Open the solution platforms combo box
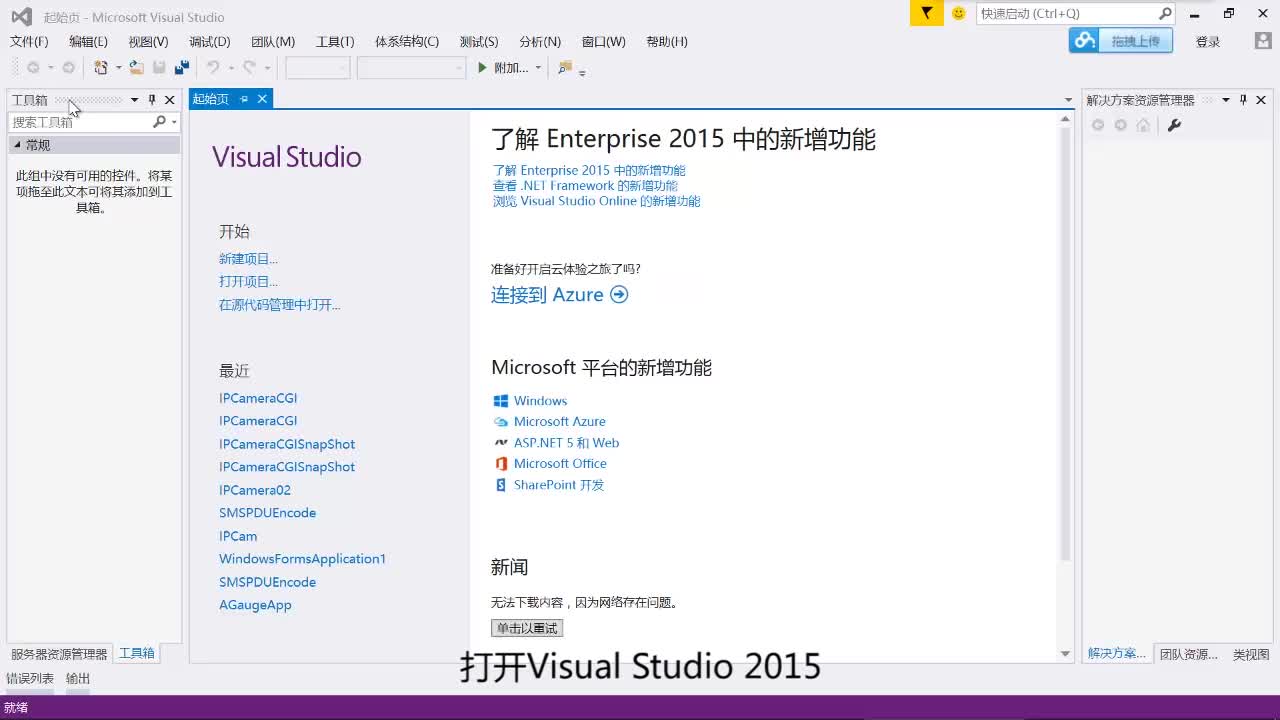The height and width of the screenshot is (720, 1280). coord(411,68)
